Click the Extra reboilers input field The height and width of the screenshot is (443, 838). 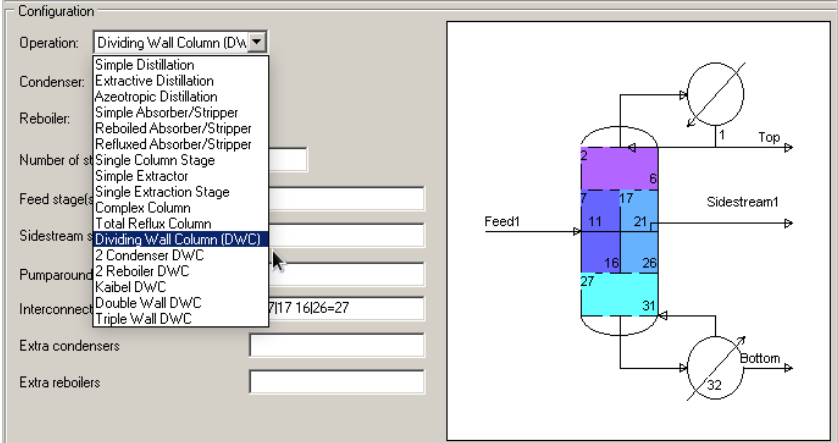(336, 382)
